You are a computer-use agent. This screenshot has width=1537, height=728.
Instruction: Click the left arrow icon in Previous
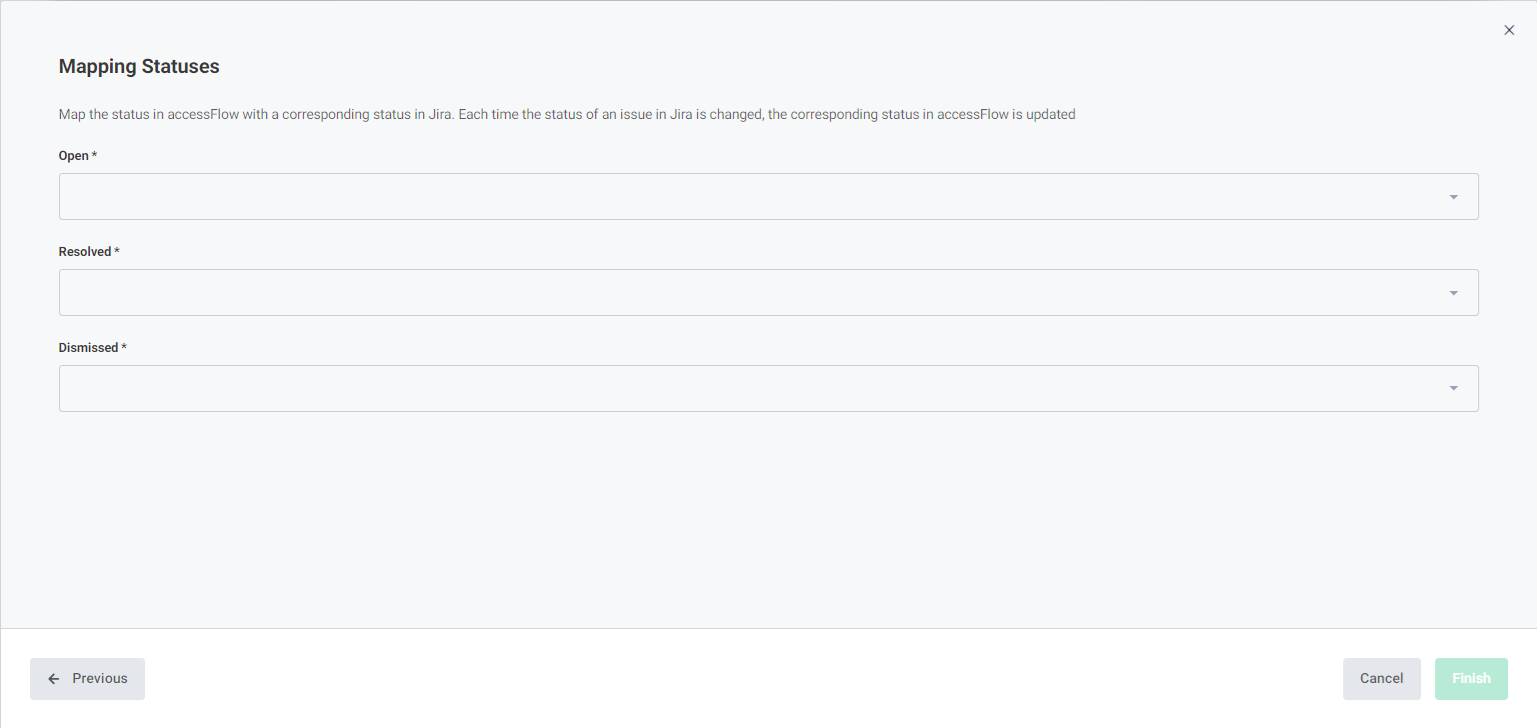(x=54, y=679)
